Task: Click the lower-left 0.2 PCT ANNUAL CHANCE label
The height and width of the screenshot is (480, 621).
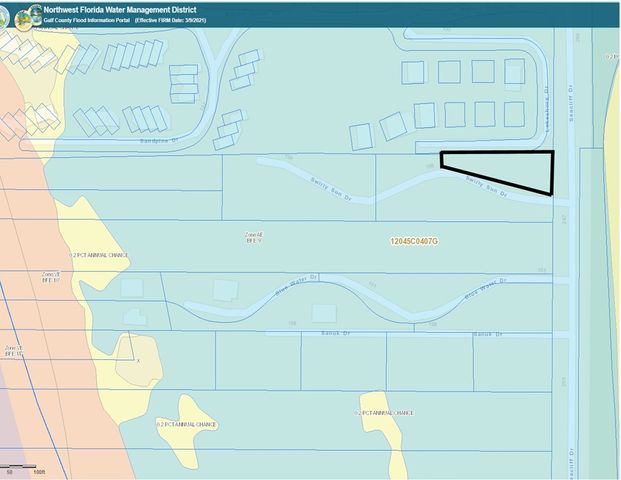Action: (x=186, y=424)
